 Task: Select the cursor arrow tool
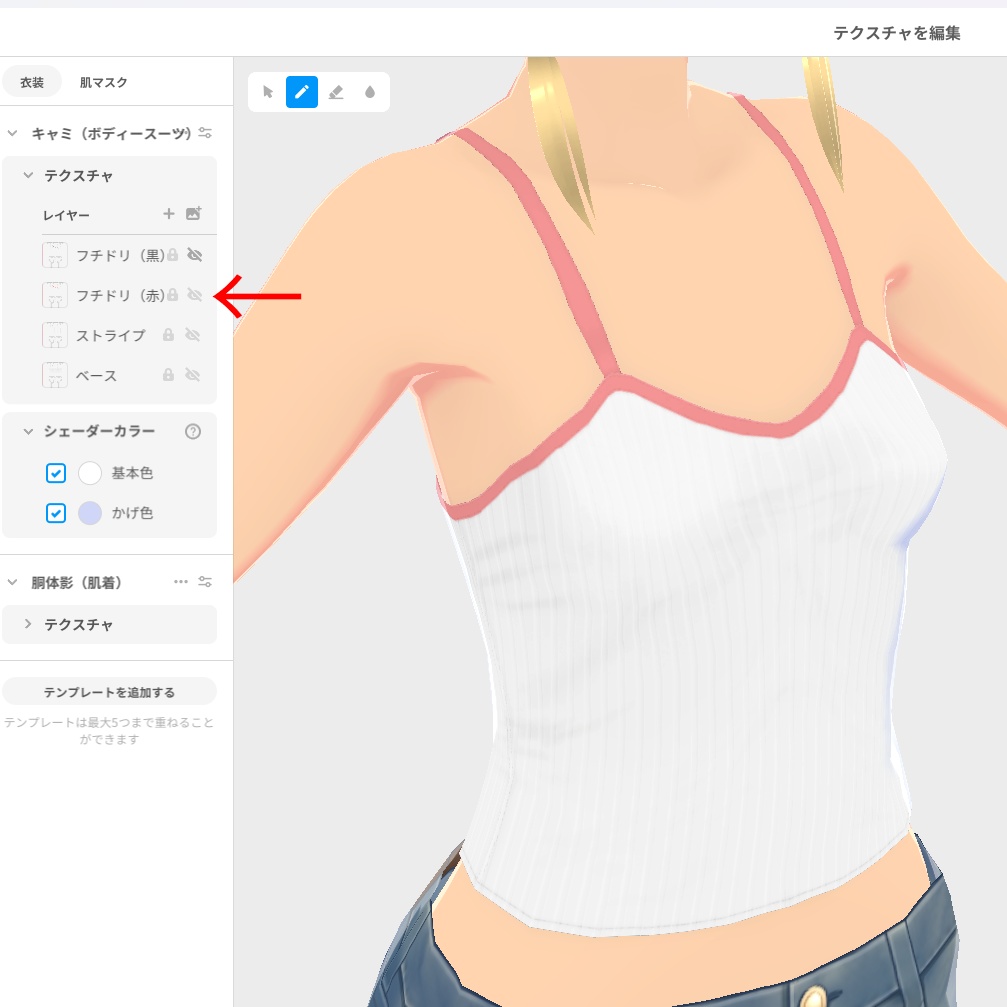tap(268, 92)
